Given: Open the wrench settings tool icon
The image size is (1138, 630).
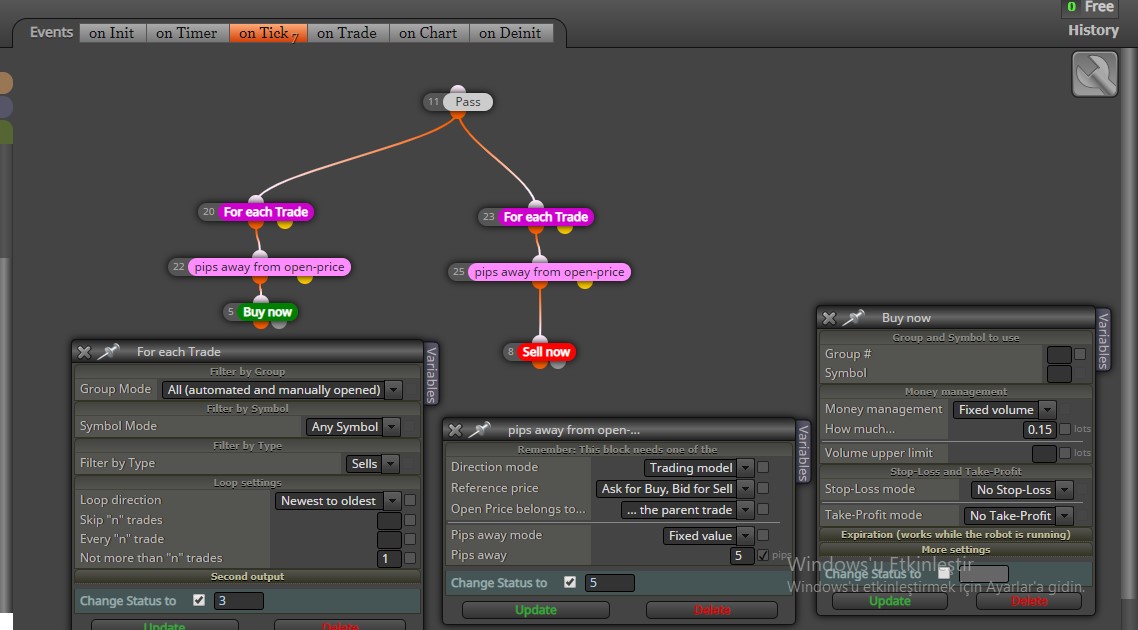Looking at the screenshot, I should [x=1094, y=74].
